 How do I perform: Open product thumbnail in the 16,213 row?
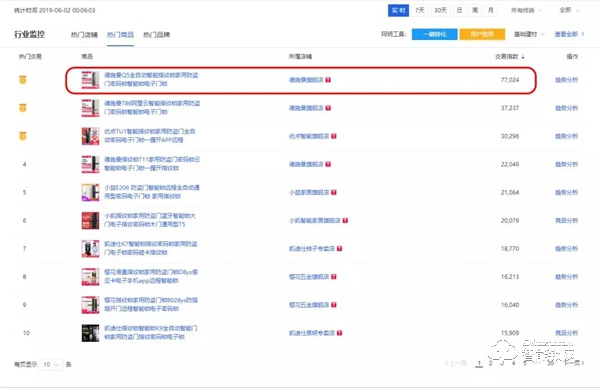pyautogui.click(x=90, y=277)
